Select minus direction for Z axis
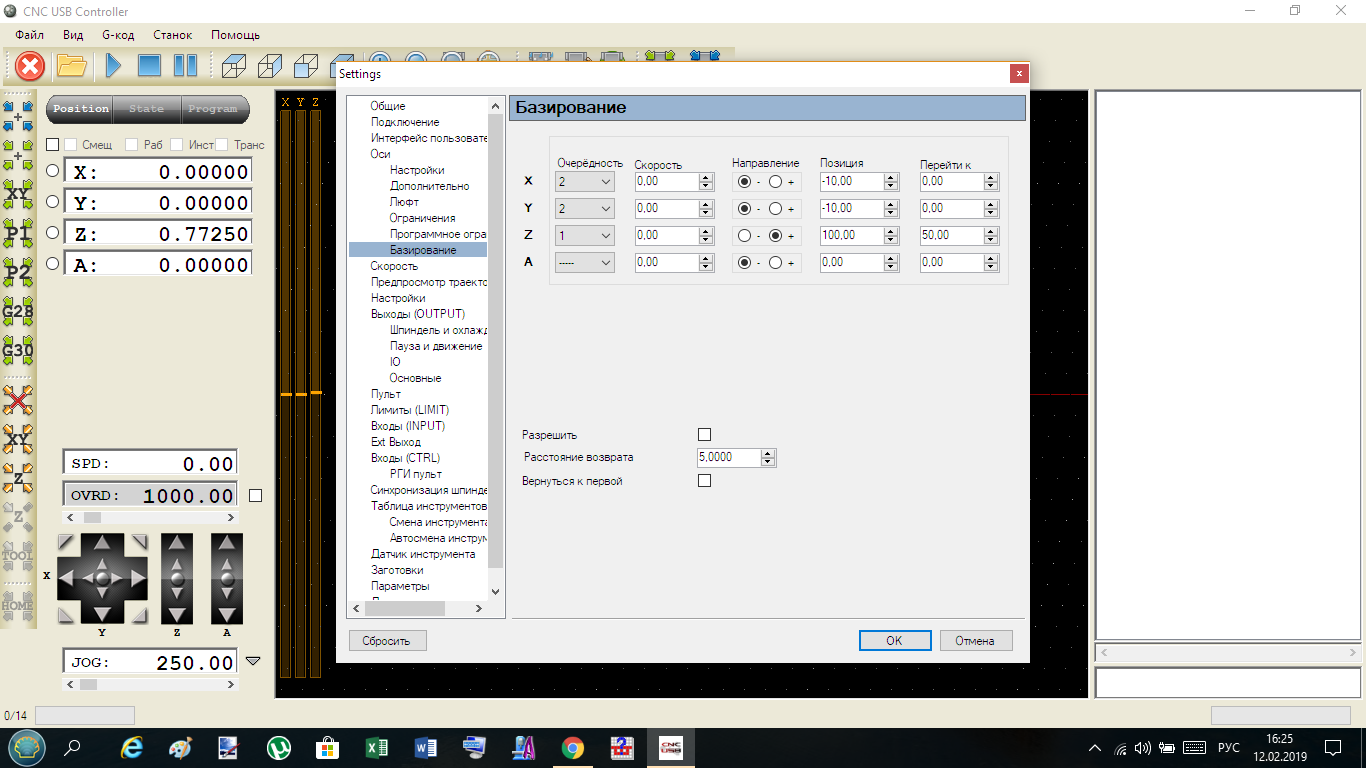The height and width of the screenshot is (768, 1366). [744, 236]
